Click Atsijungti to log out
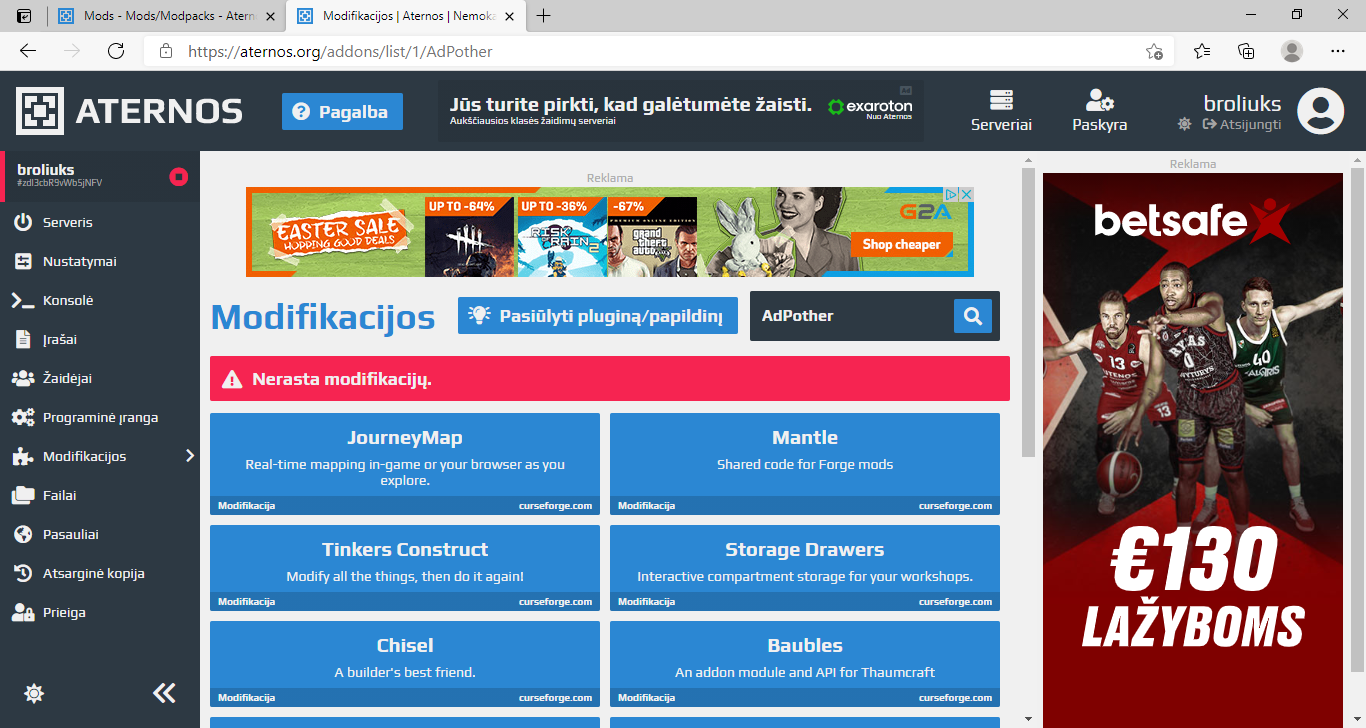 [x=1242, y=124]
